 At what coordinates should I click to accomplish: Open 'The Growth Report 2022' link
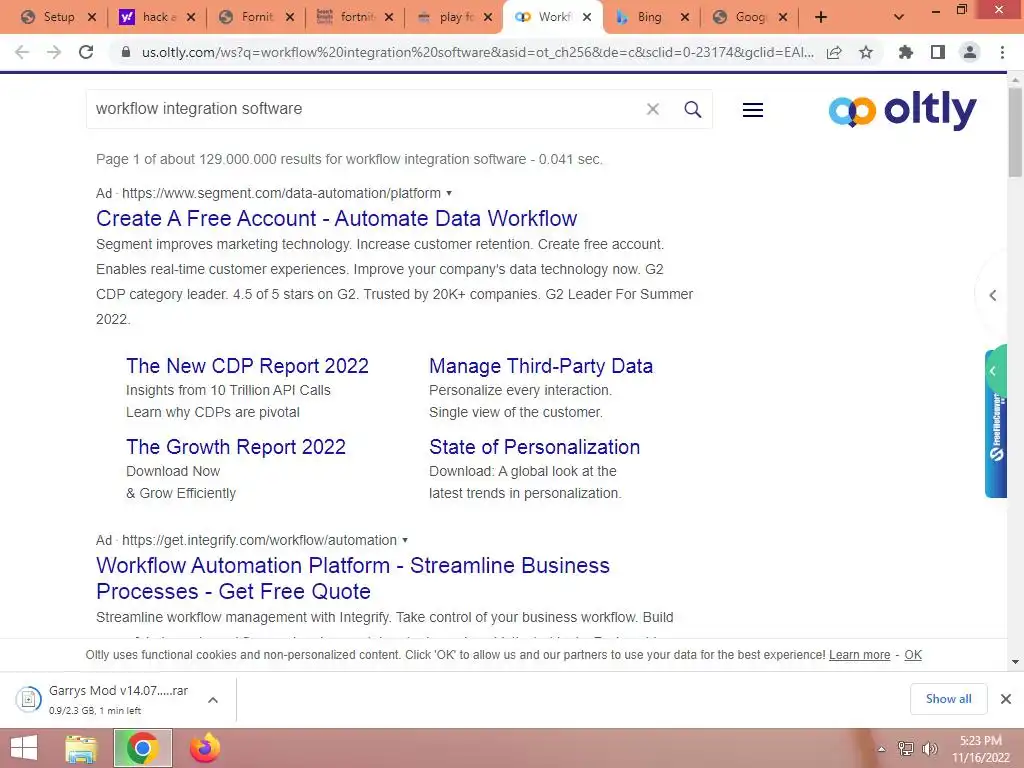236,447
